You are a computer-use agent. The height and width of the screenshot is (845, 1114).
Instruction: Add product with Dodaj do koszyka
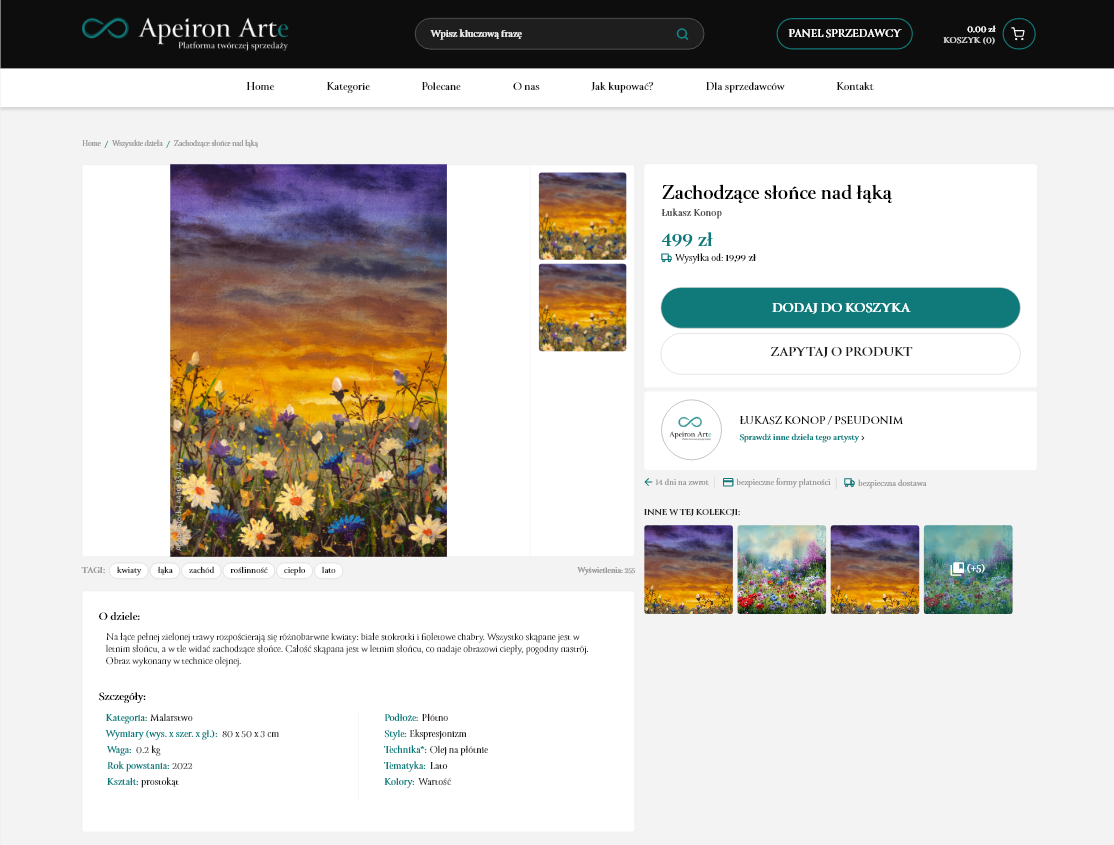pyautogui.click(x=840, y=308)
